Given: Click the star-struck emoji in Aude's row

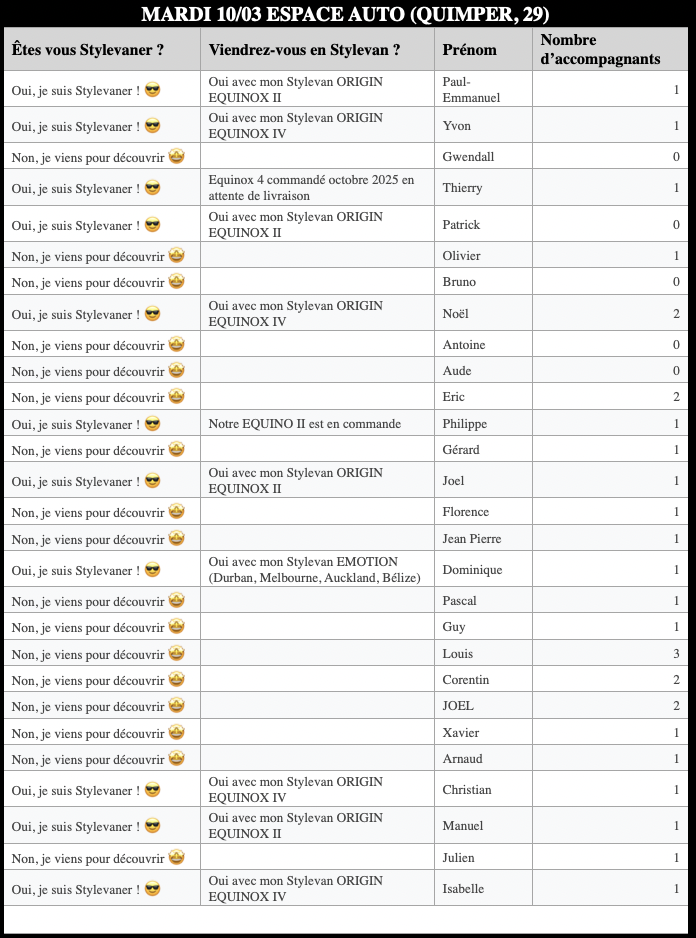Looking at the screenshot, I should (176, 371).
